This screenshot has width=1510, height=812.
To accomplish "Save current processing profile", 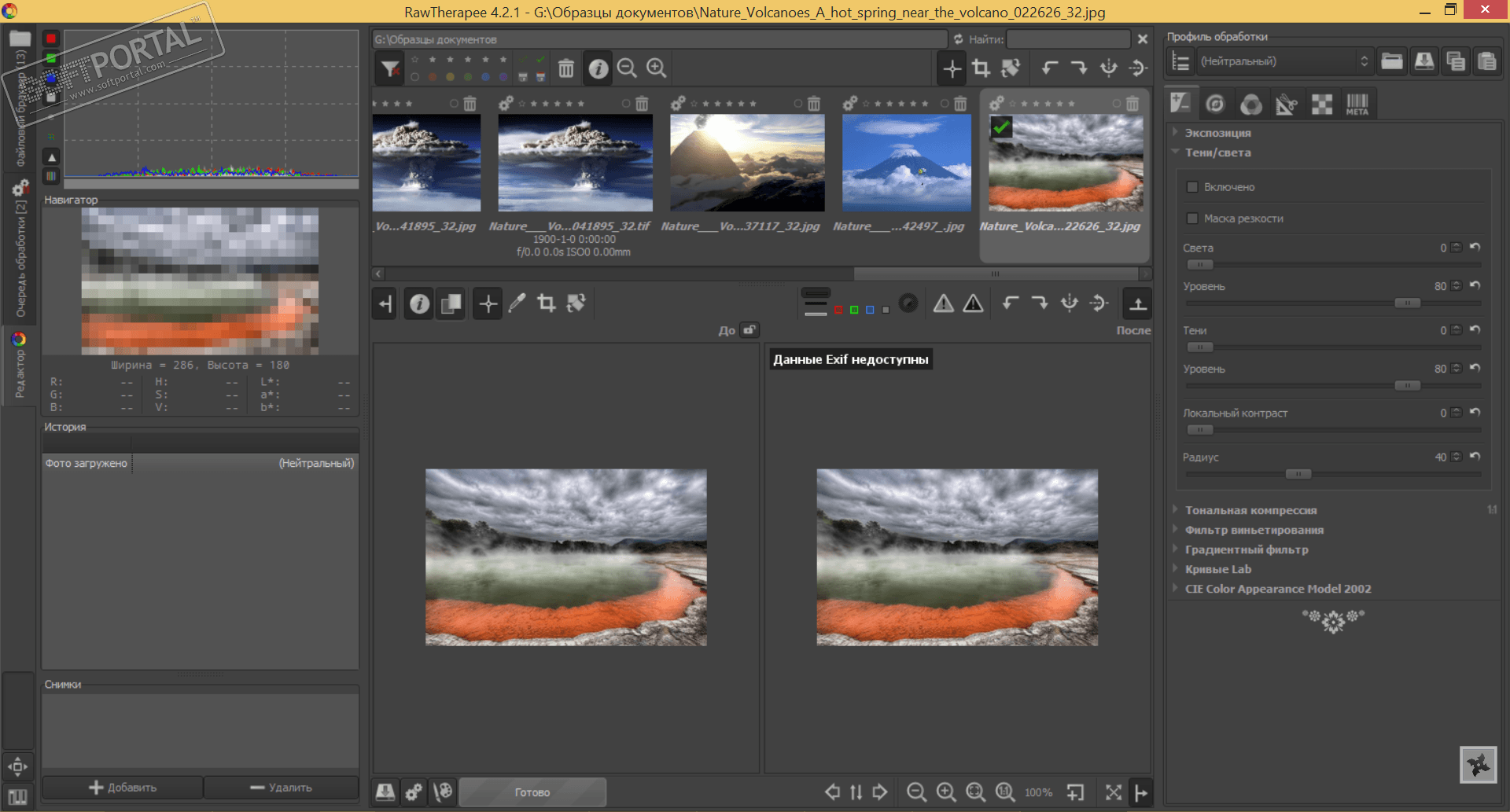I will 1423,61.
